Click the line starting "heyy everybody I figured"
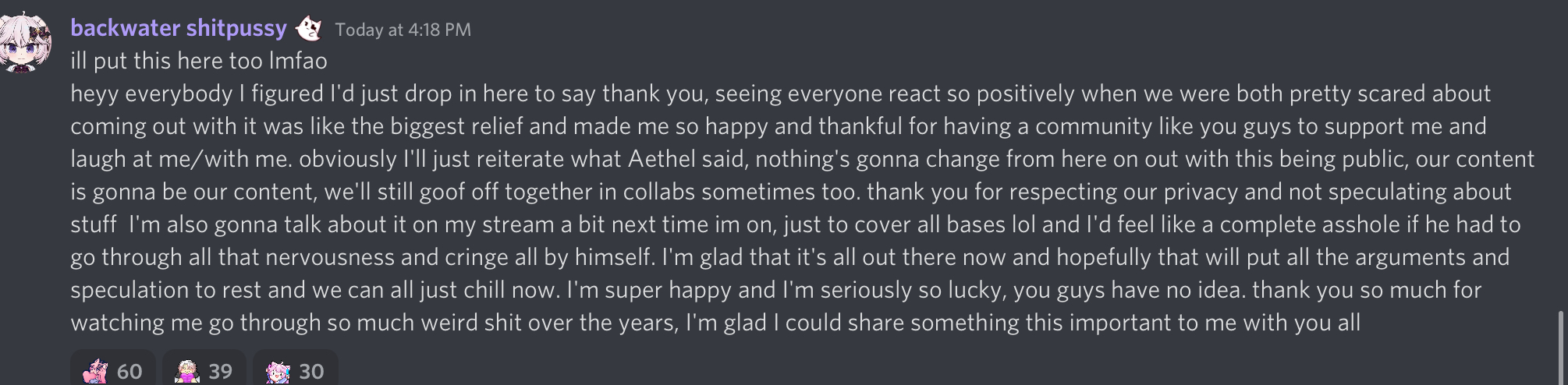1568x385 pixels. pos(780,94)
